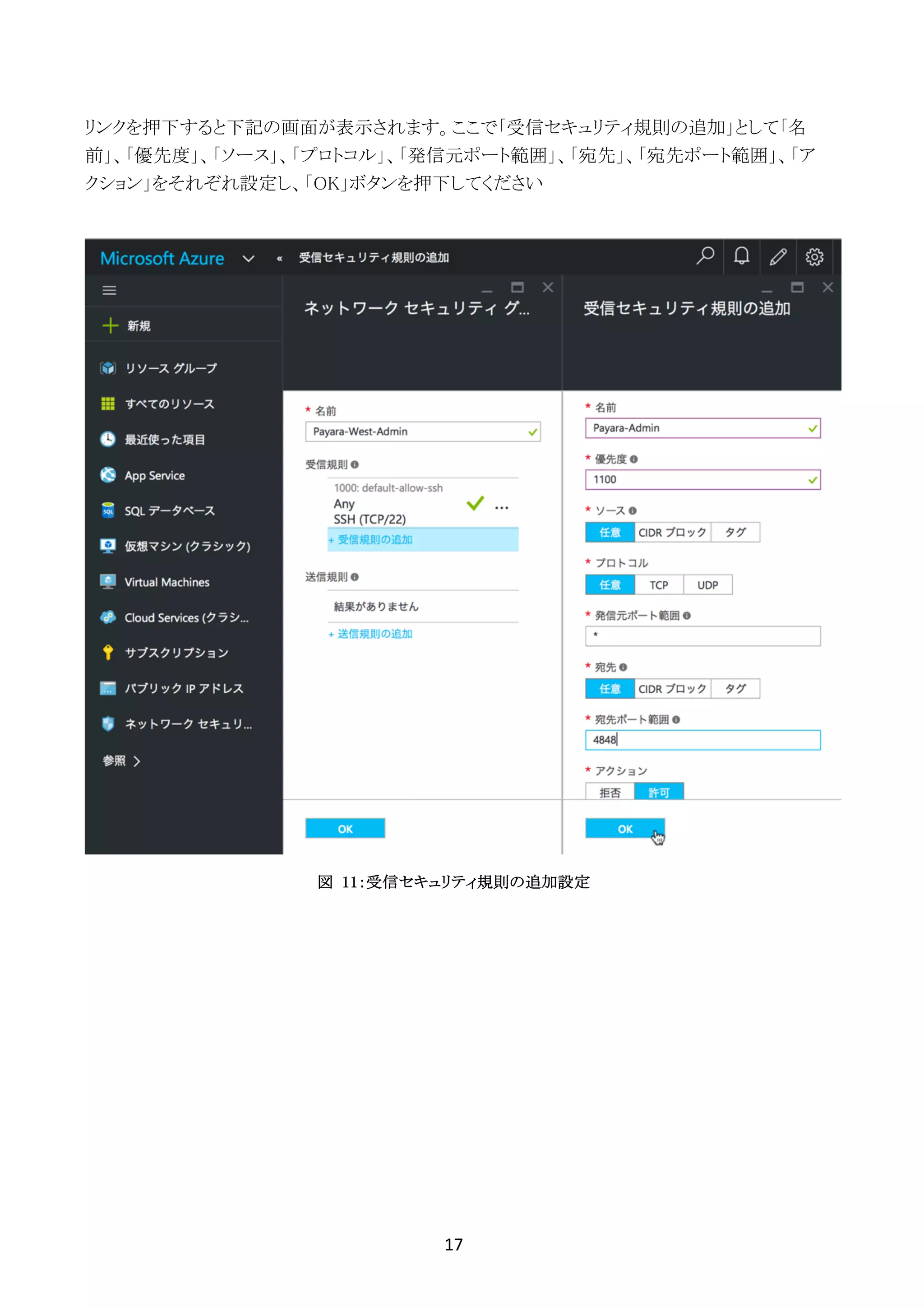924x1308 pixels.
Task: Click the info icon beside 宛先 label
Action: pos(623,667)
